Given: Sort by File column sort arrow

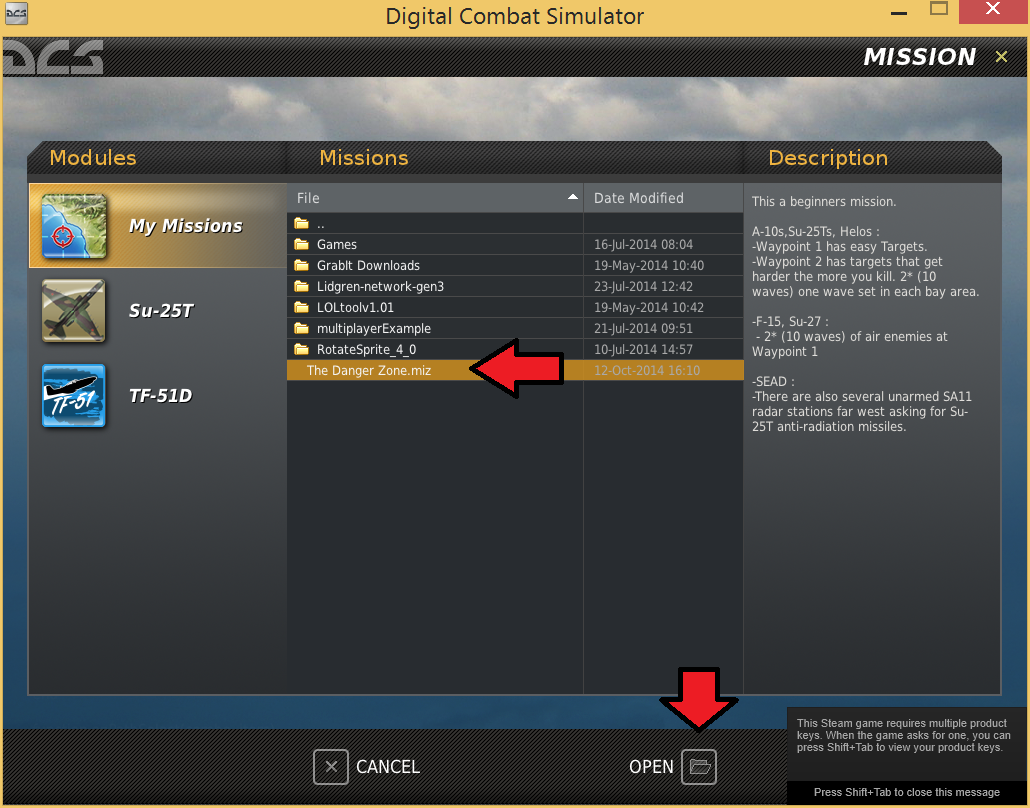Looking at the screenshot, I should [x=573, y=197].
